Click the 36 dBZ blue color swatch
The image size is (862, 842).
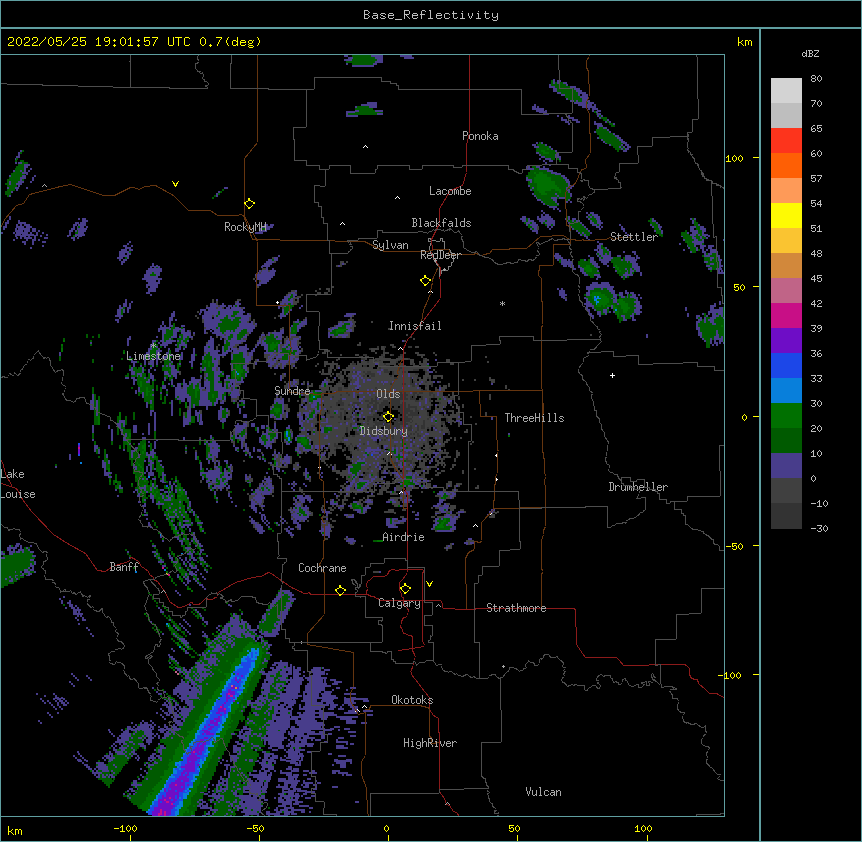pyautogui.click(x=786, y=365)
